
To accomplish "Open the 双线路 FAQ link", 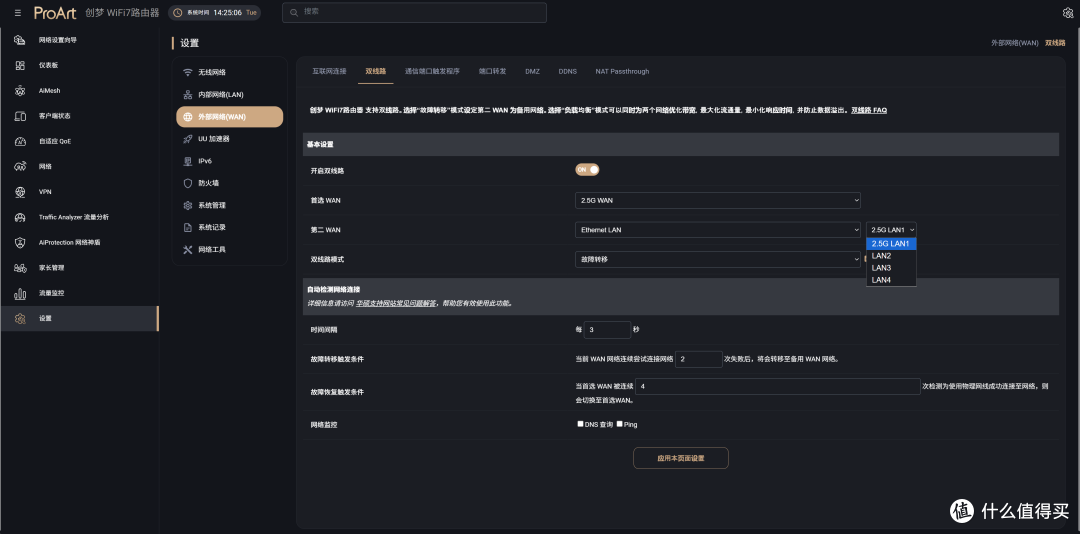I will pos(869,110).
